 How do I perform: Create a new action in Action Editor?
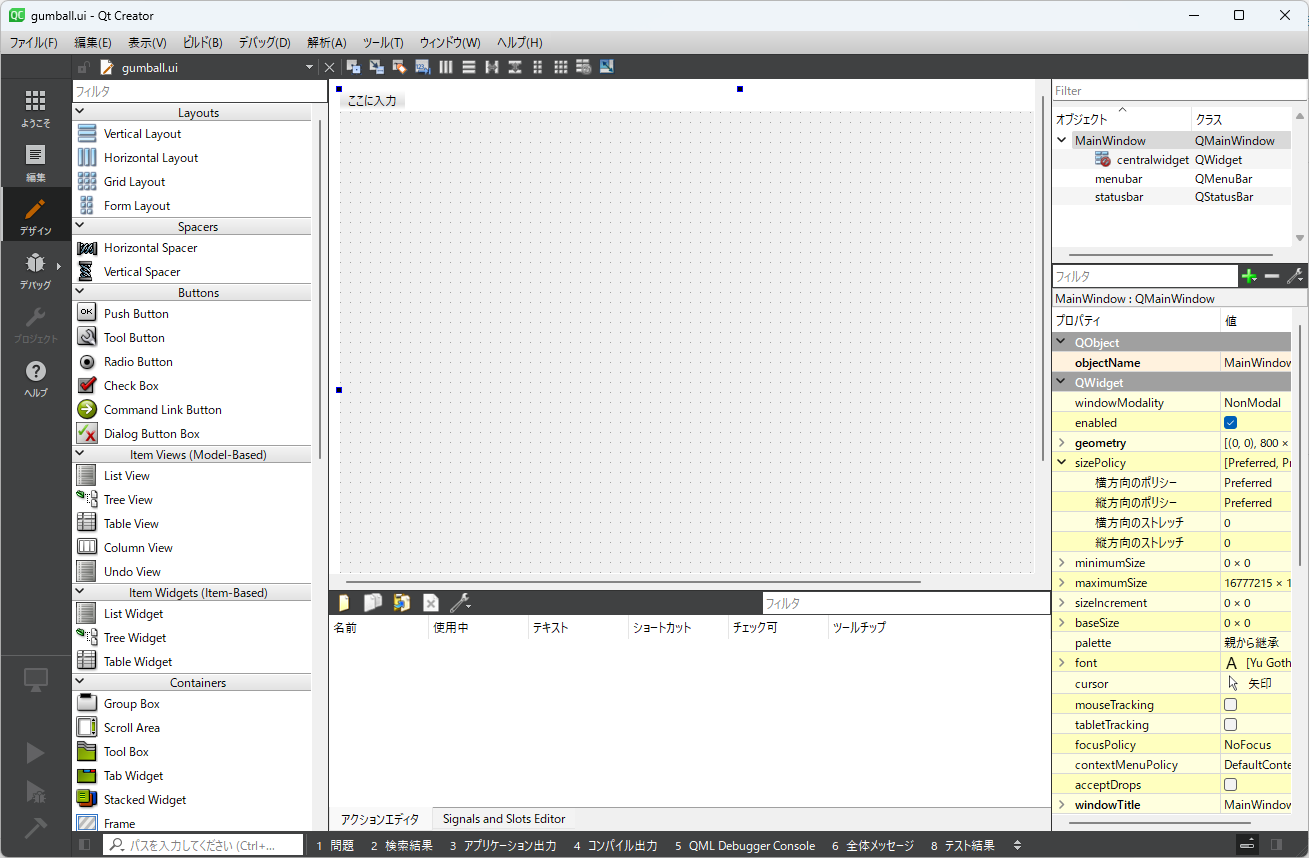(344, 602)
